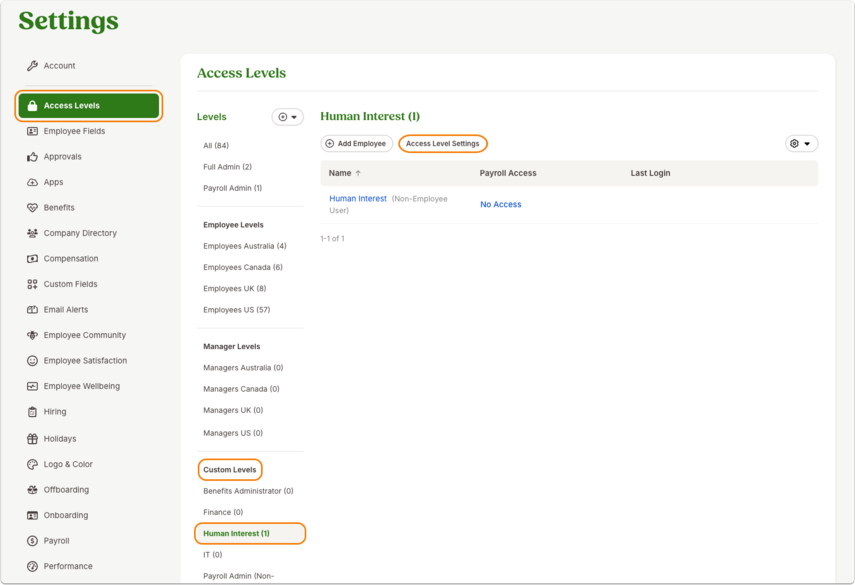Click Add Employee button
855x585 pixels.
coord(357,143)
